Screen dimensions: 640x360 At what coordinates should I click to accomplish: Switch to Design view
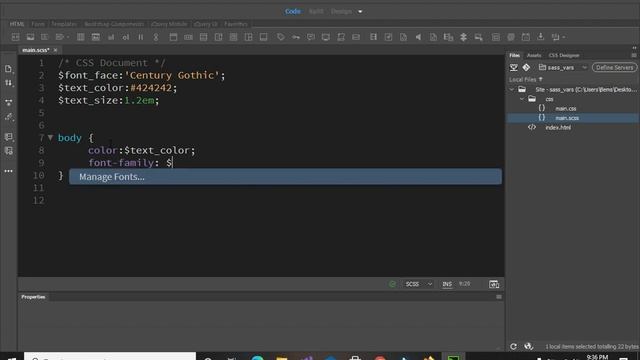tap(341, 11)
